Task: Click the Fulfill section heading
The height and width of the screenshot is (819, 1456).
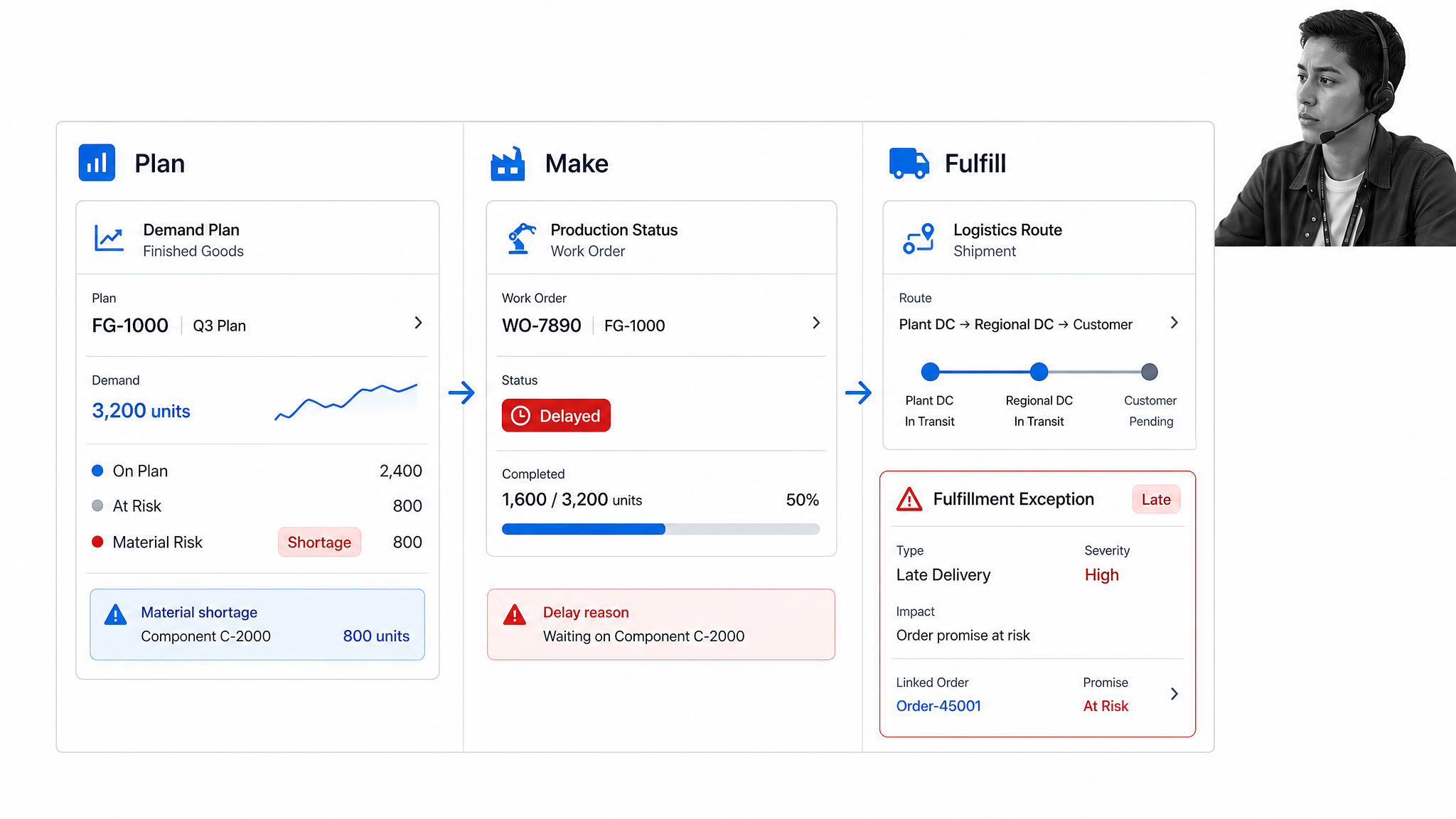Action: coord(975,164)
